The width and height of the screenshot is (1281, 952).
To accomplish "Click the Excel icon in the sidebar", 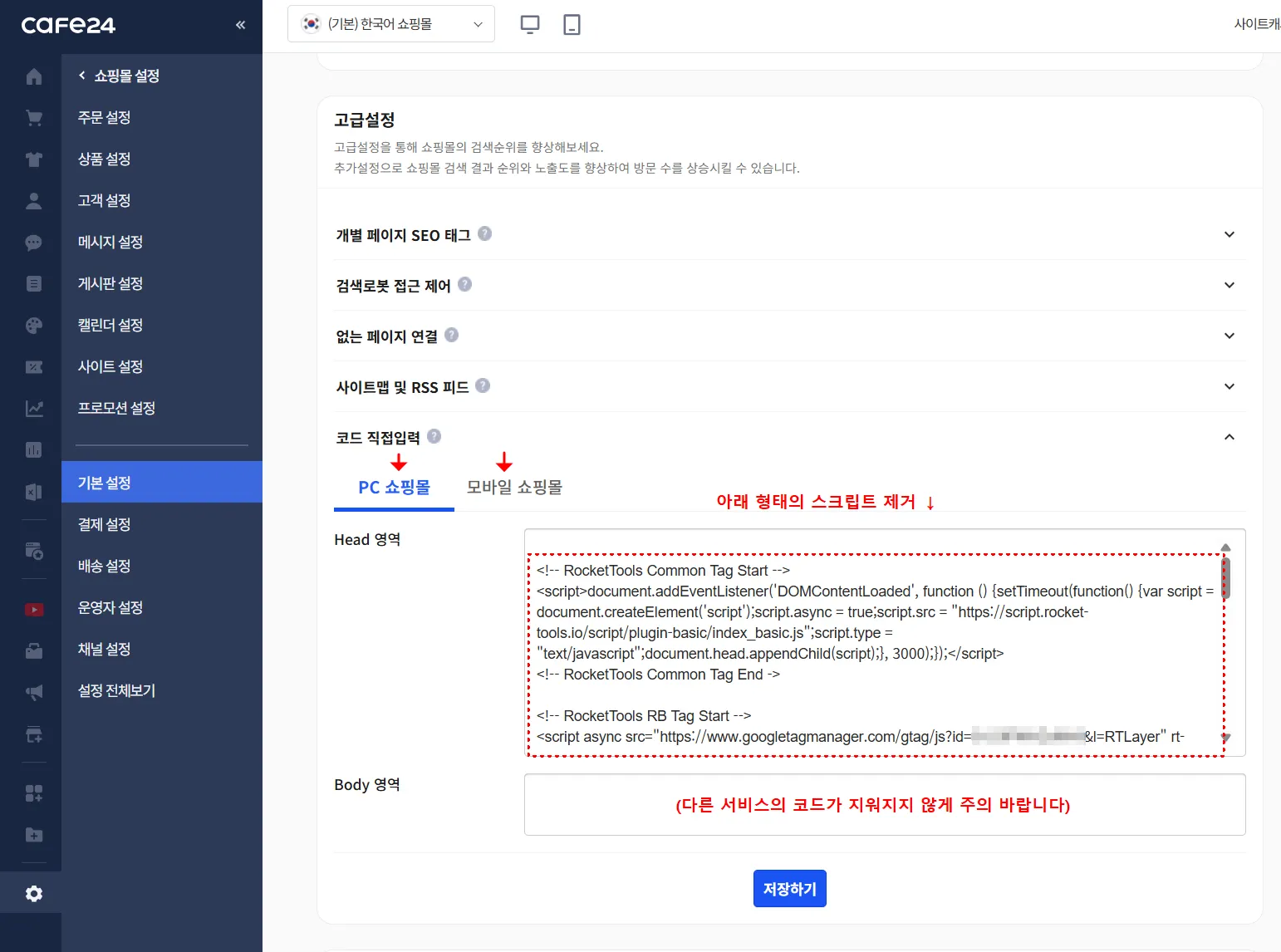I will pyautogui.click(x=34, y=492).
